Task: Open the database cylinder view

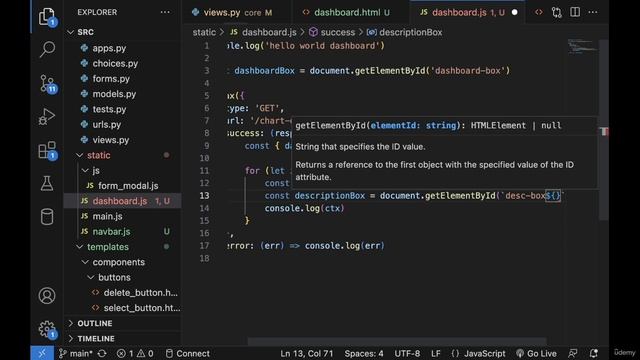Action: point(47,217)
